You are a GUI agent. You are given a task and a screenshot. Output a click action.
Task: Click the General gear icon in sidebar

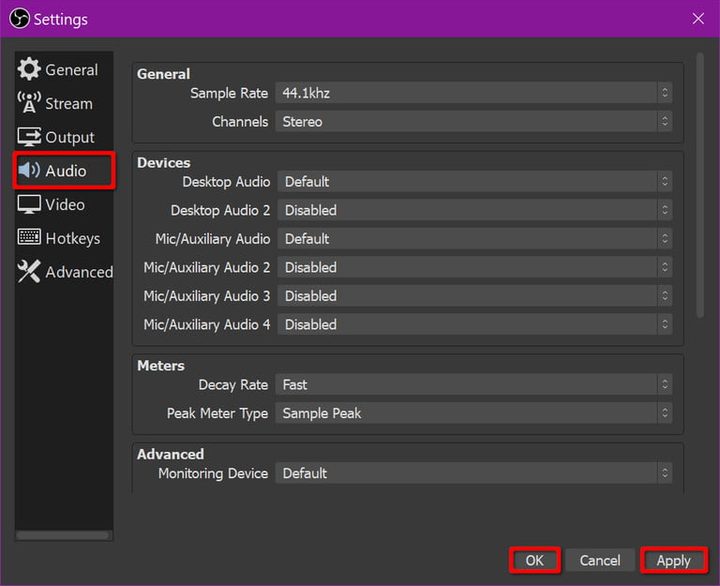pos(29,70)
